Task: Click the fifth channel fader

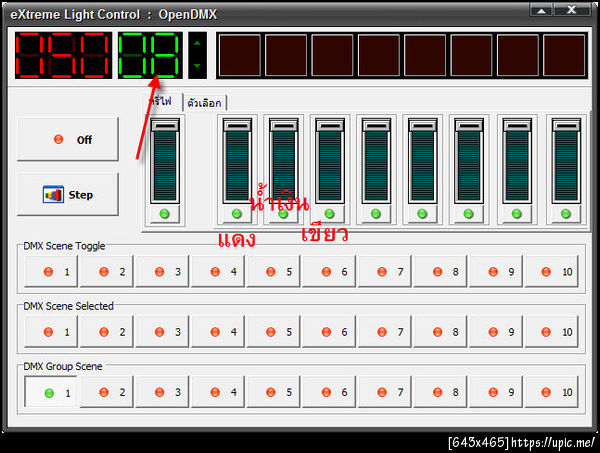Action: [x=422, y=161]
